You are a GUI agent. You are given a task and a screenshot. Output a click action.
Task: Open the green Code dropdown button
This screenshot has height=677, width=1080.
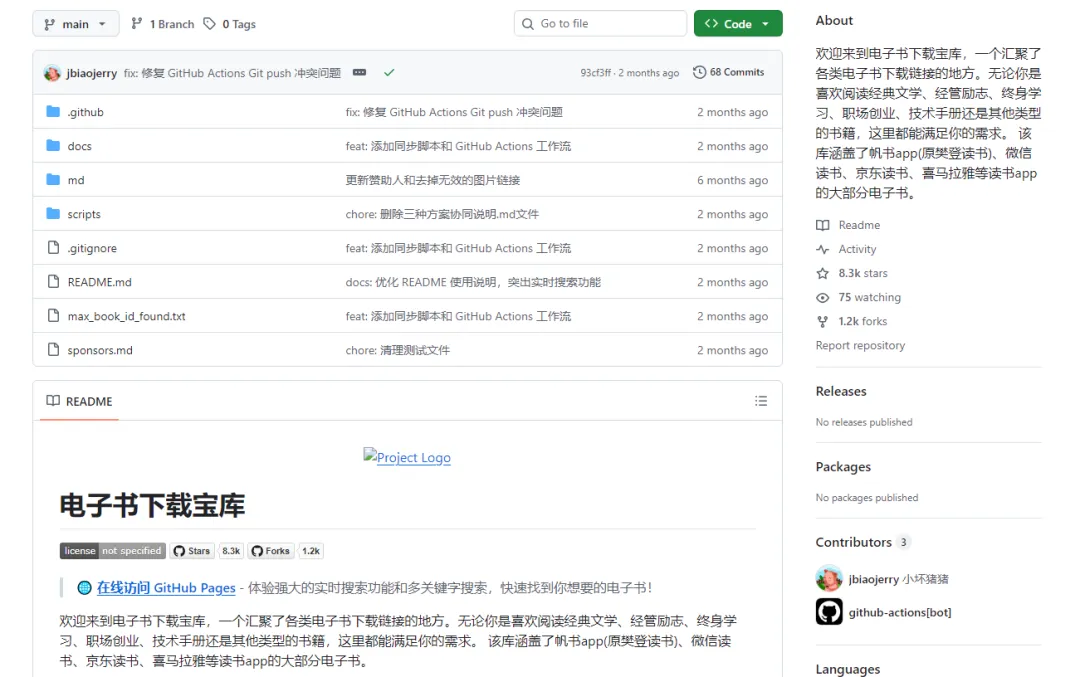[x=738, y=23]
